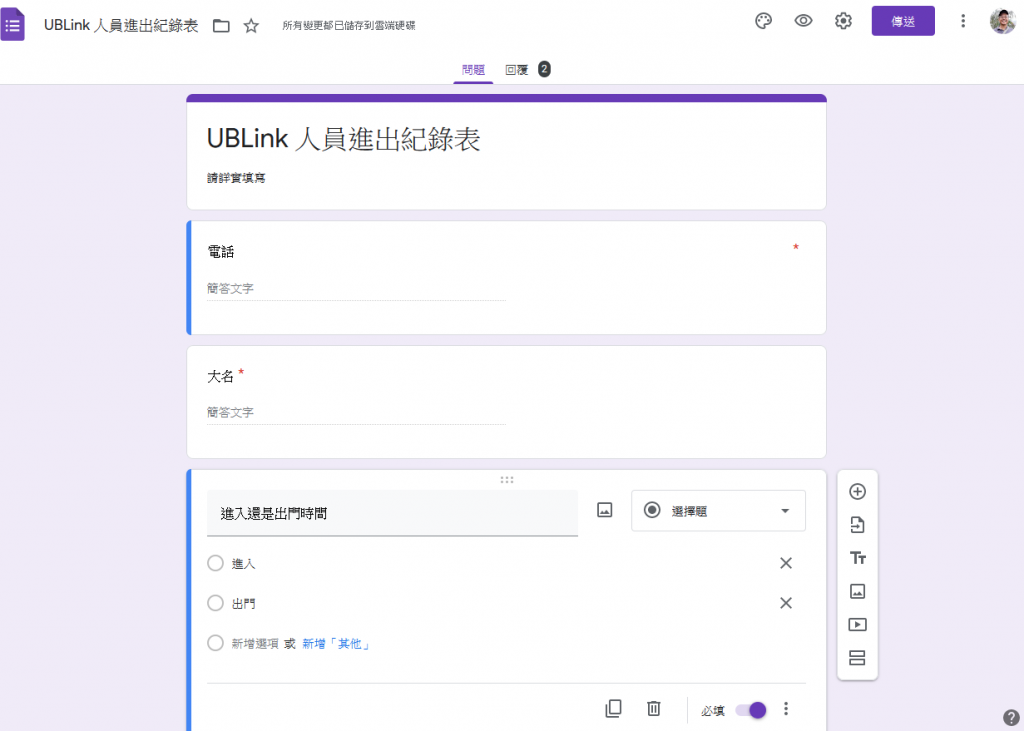Click the drag handle dots on the question
Screen dimensions: 1024x731
coord(507,479)
